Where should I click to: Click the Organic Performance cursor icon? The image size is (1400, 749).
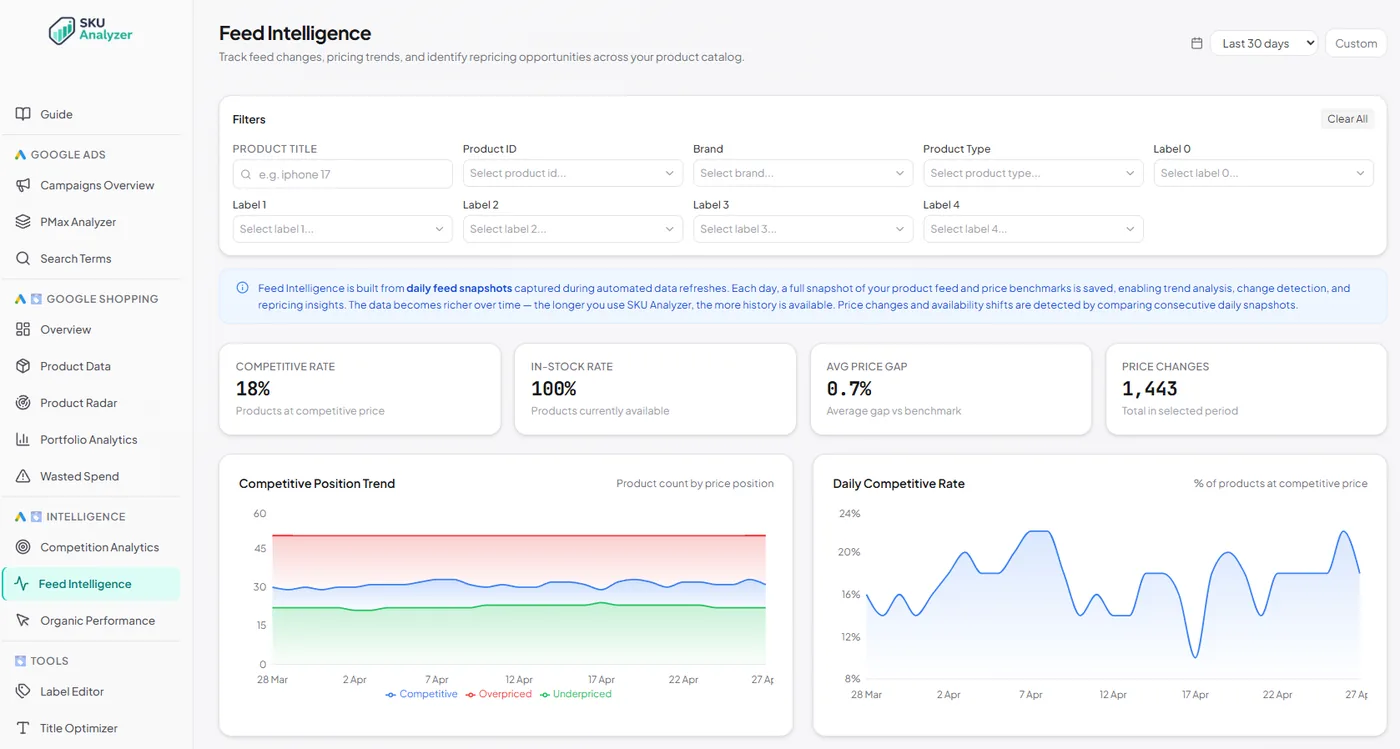click(23, 621)
